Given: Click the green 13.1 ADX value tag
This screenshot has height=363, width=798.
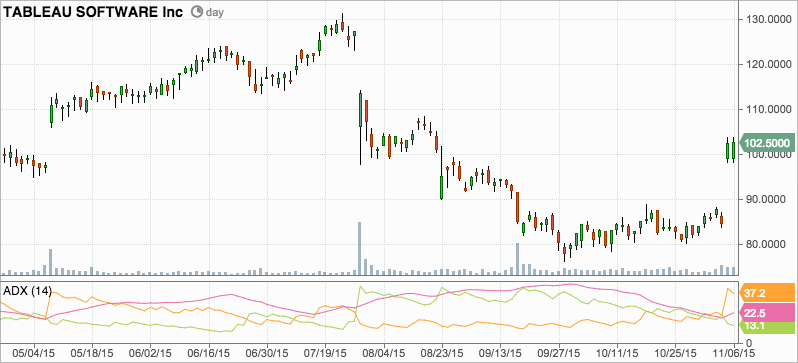Looking at the screenshot, I should (x=767, y=327).
